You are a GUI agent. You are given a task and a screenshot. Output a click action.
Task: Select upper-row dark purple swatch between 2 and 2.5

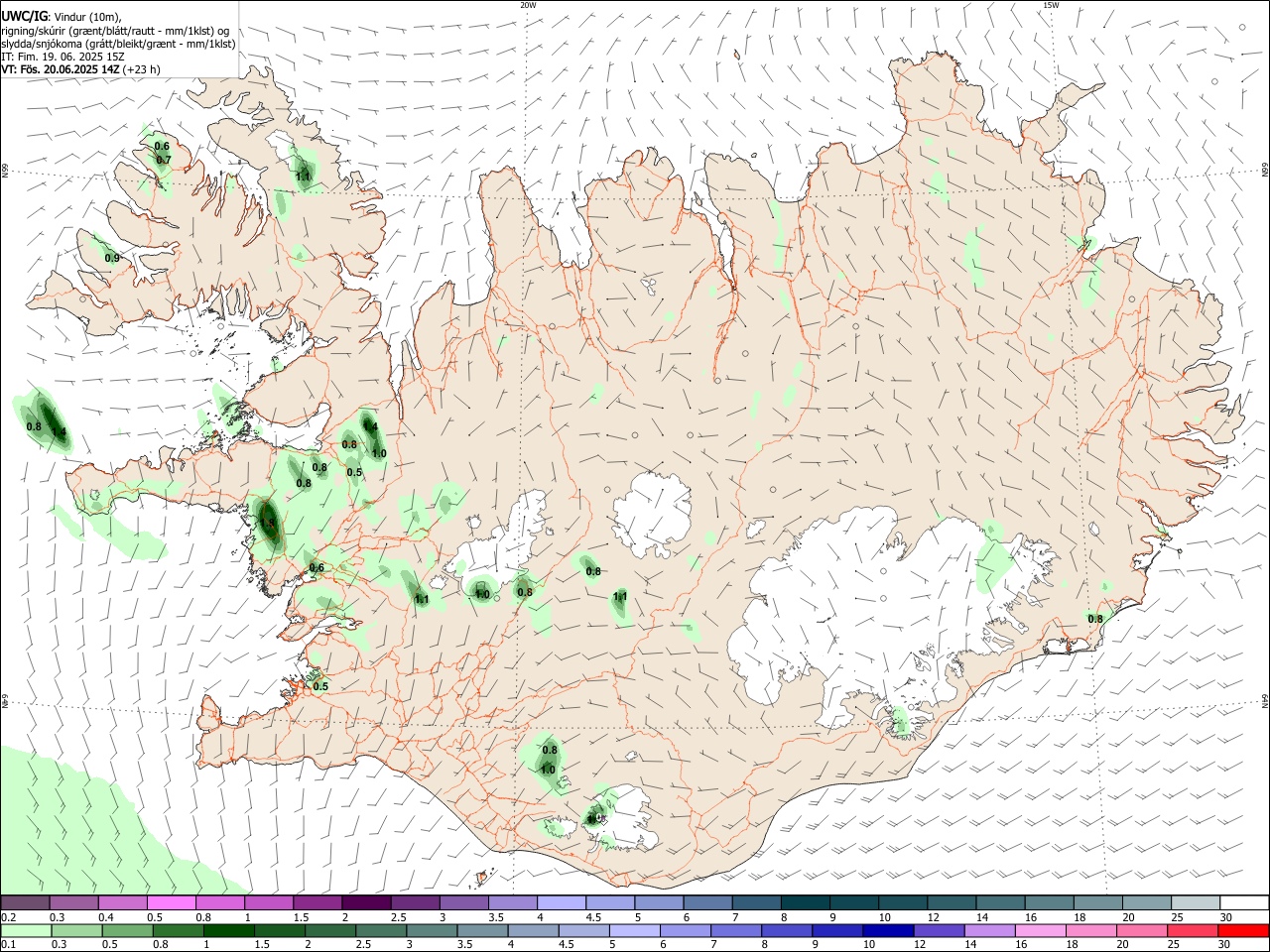[x=365, y=902]
